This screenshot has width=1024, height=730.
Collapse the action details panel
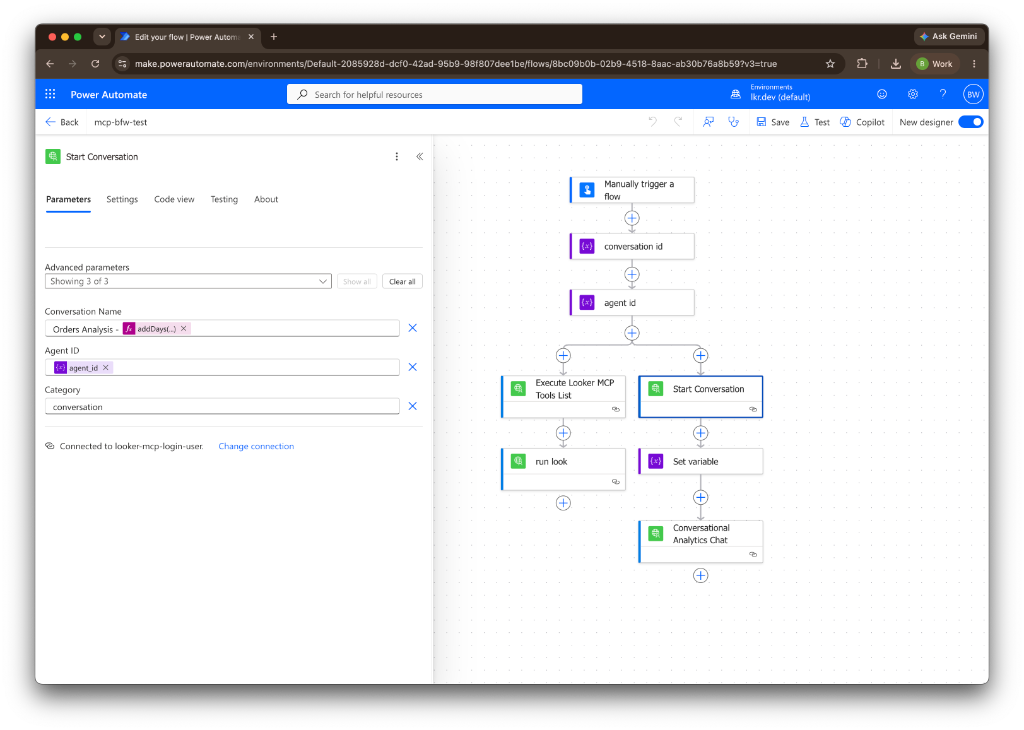(419, 157)
